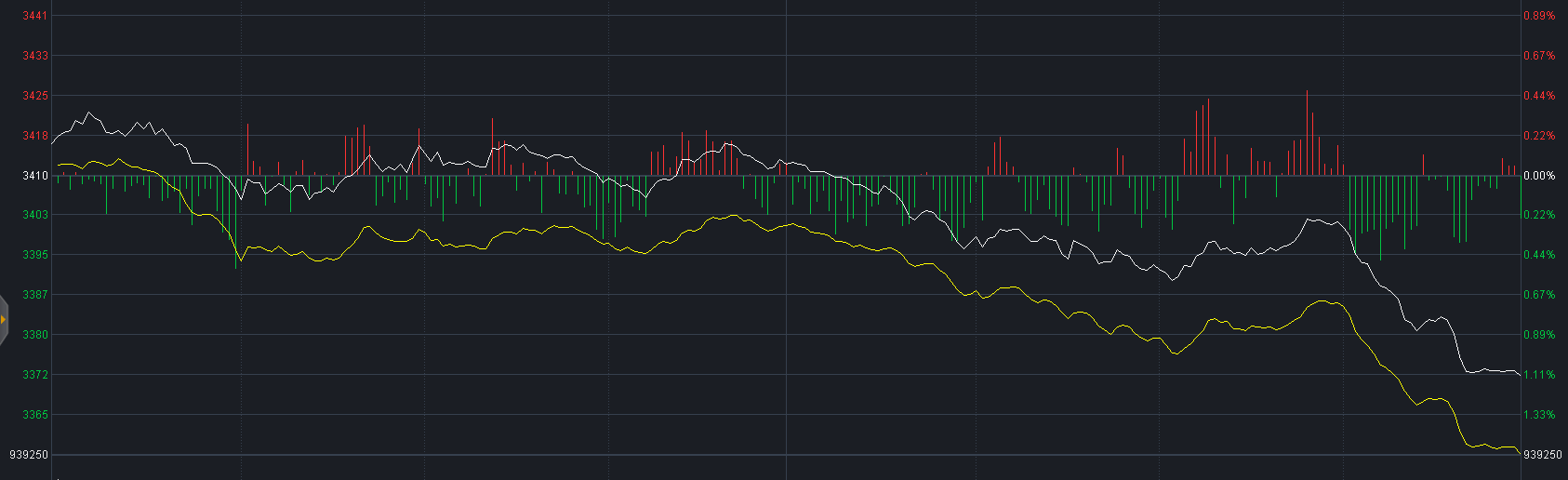Select the 3433 price axis label
Screen dimensions: 1568x480
(x=35, y=56)
